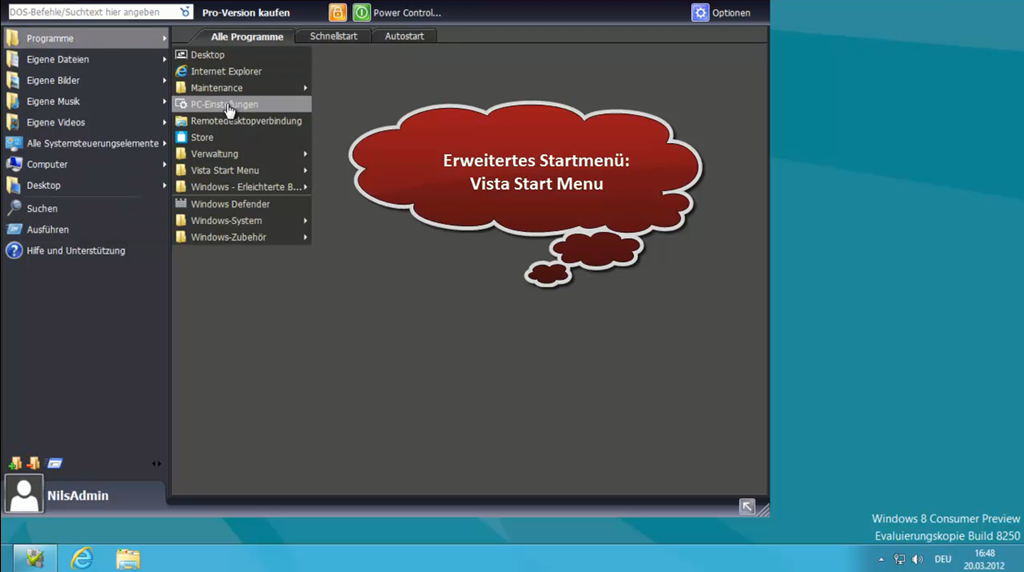Open the search field dropdown icon

(185, 12)
